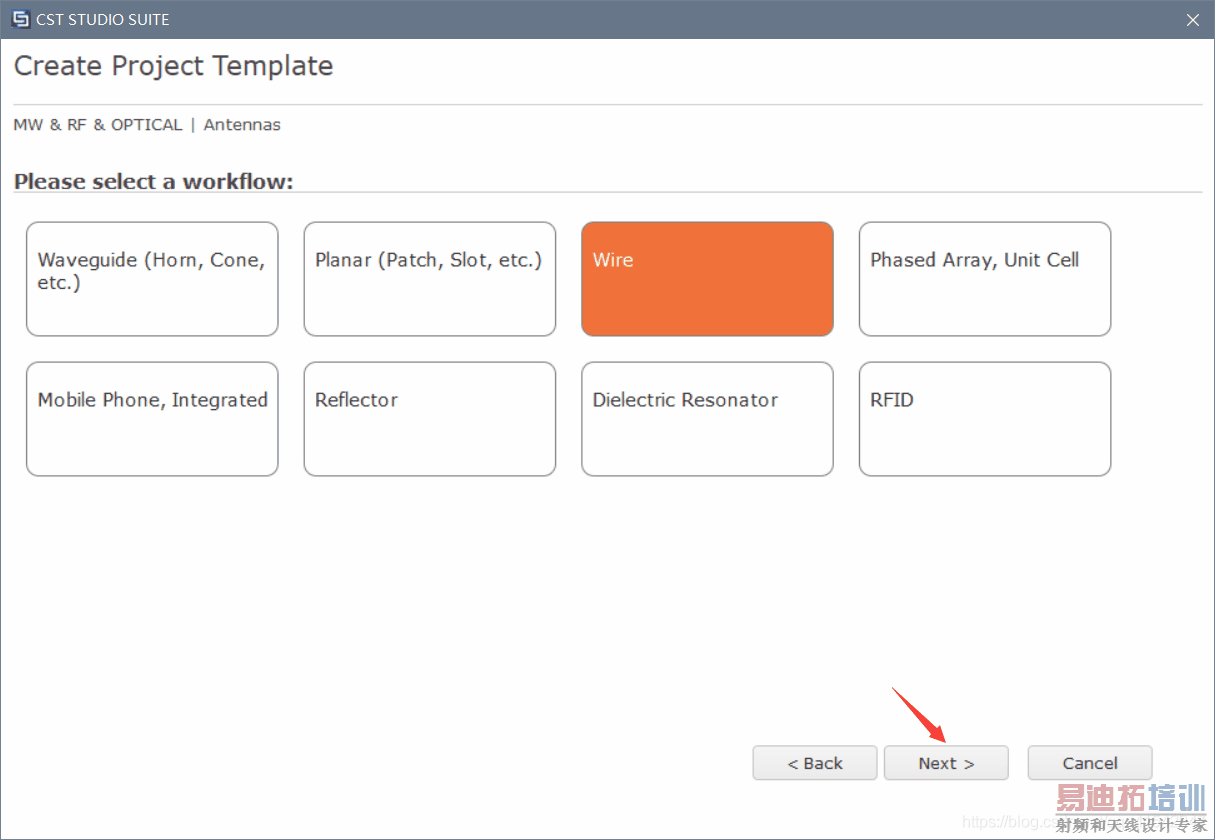Go back with the < Back button

(x=815, y=763)
